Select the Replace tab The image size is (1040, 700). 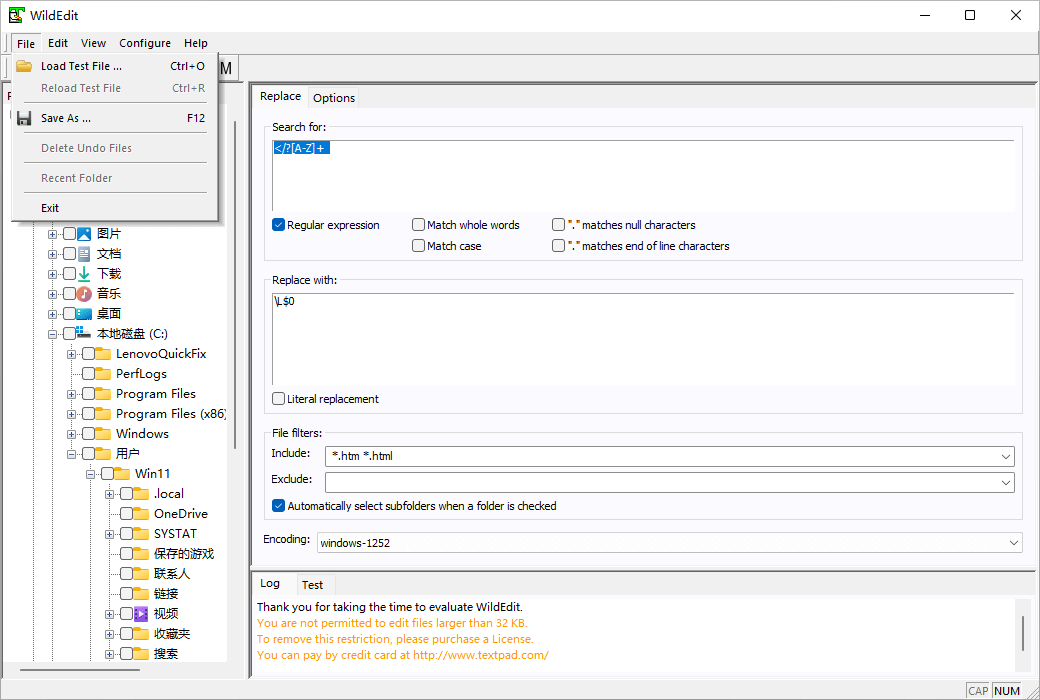(x=280, y=96)
